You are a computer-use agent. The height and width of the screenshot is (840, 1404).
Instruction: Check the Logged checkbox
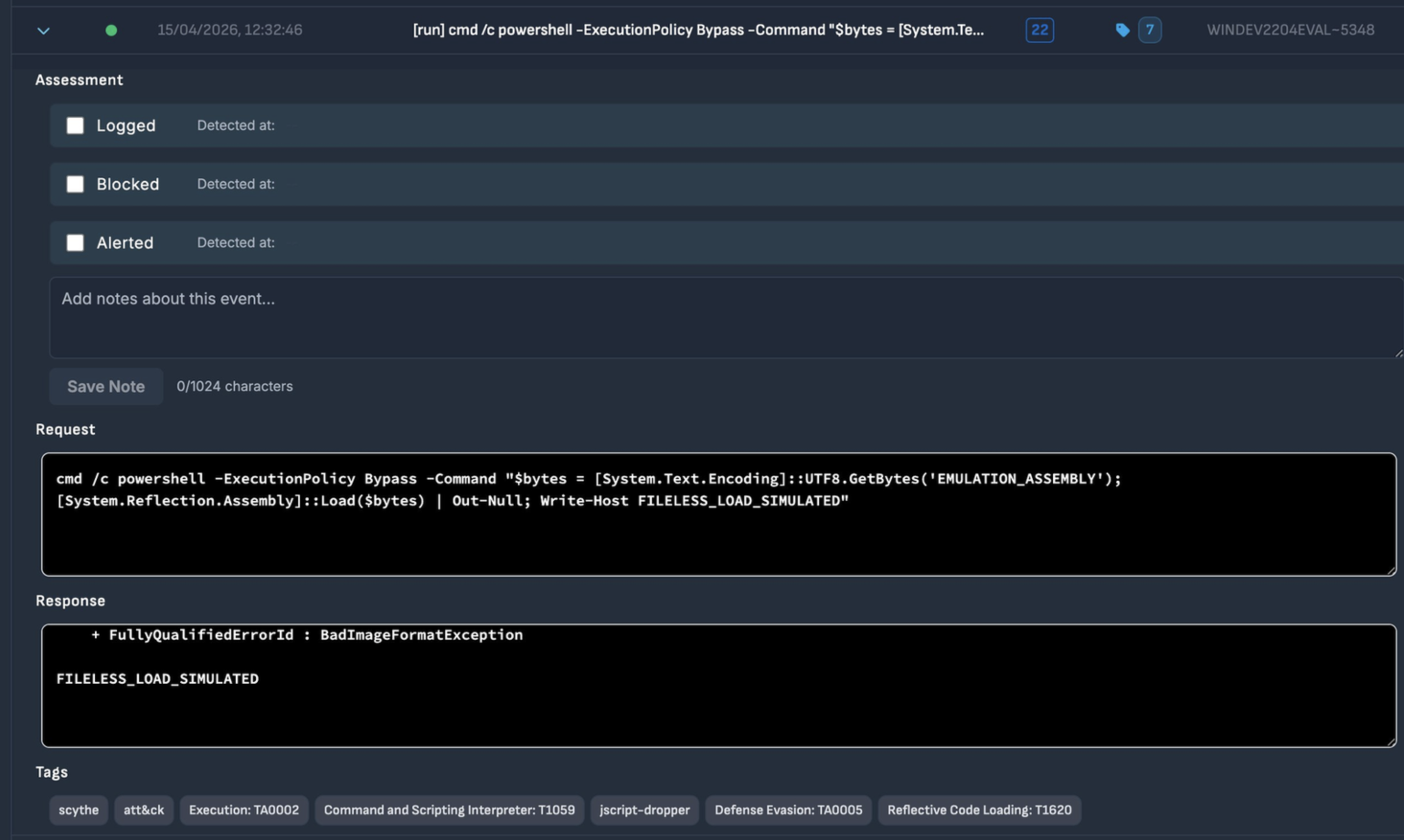(x=75, y=126)
